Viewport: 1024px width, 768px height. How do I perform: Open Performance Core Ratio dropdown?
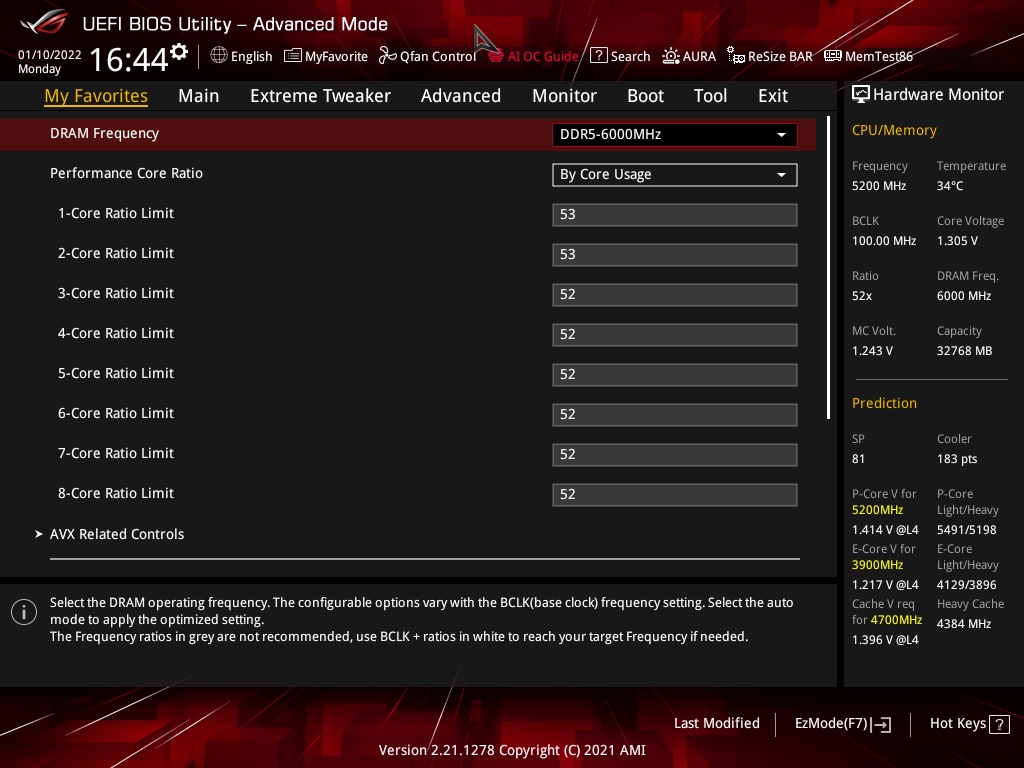pyautogui.click(x=675, y=174)
